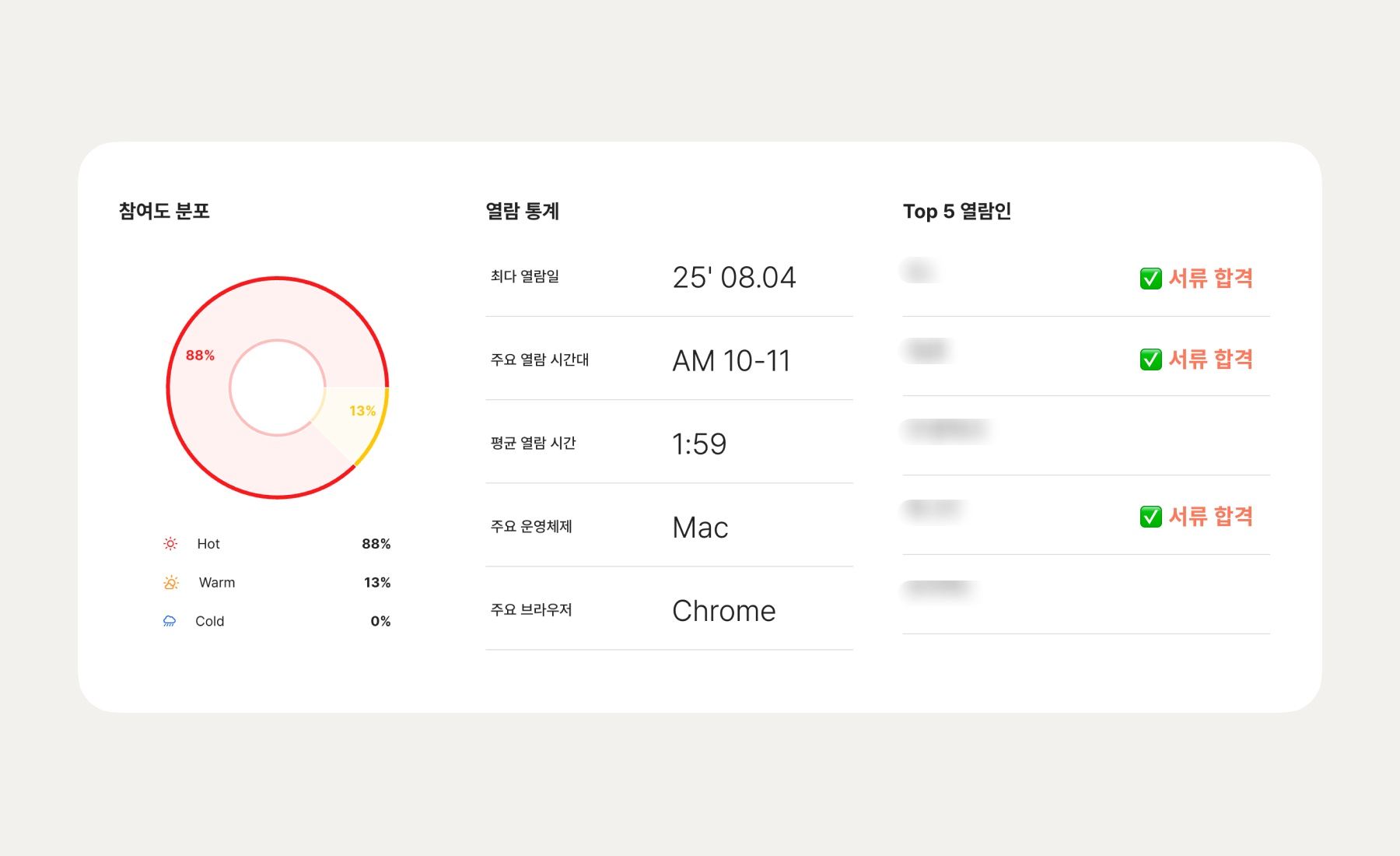The height and width of the screenshot is (856, 1400).
Task: Click the 서류 합격 label in fourth row
Action: (x=1210, y=517)
